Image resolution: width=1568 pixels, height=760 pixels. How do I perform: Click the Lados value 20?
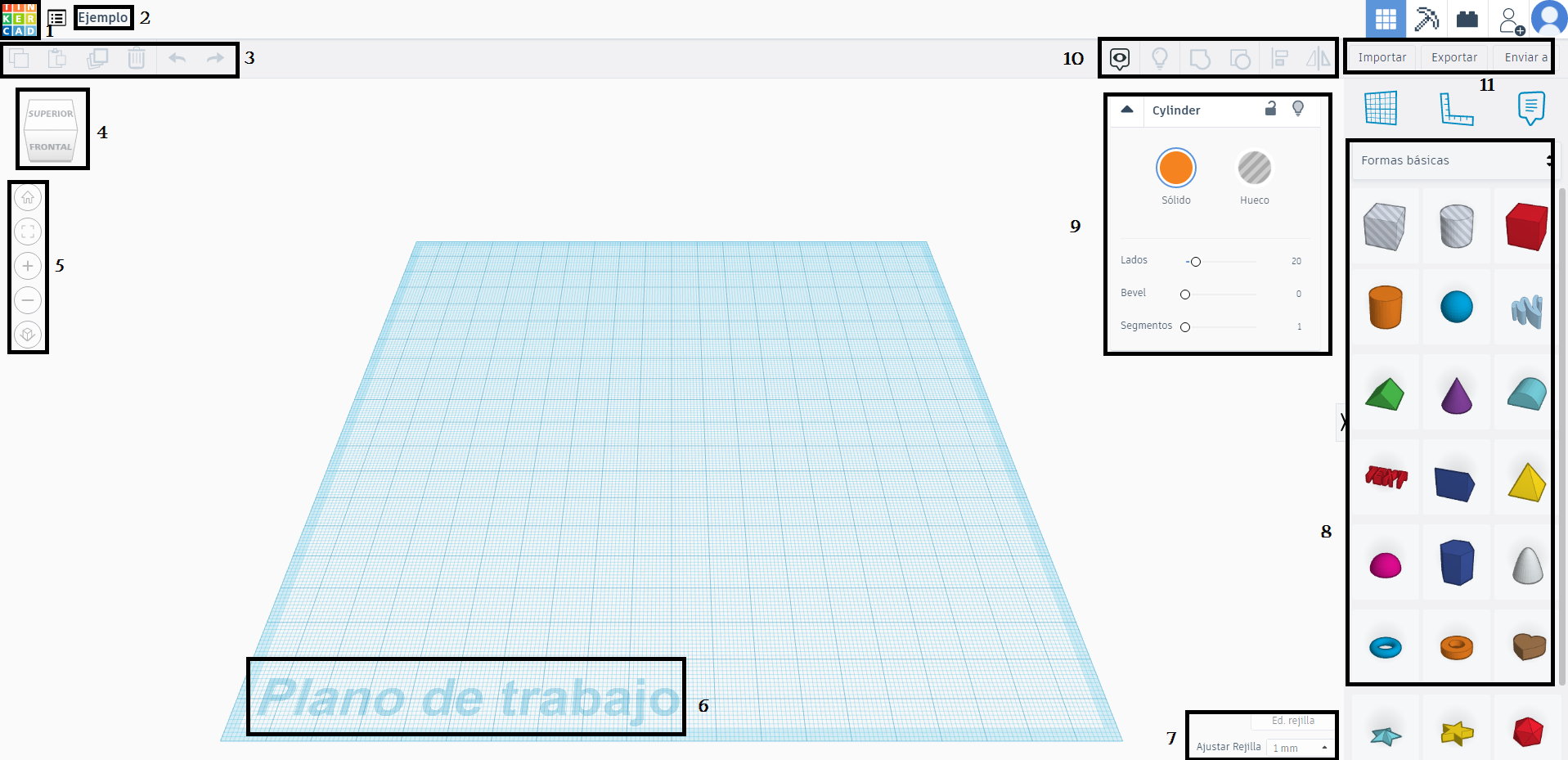coord(1296,261)
